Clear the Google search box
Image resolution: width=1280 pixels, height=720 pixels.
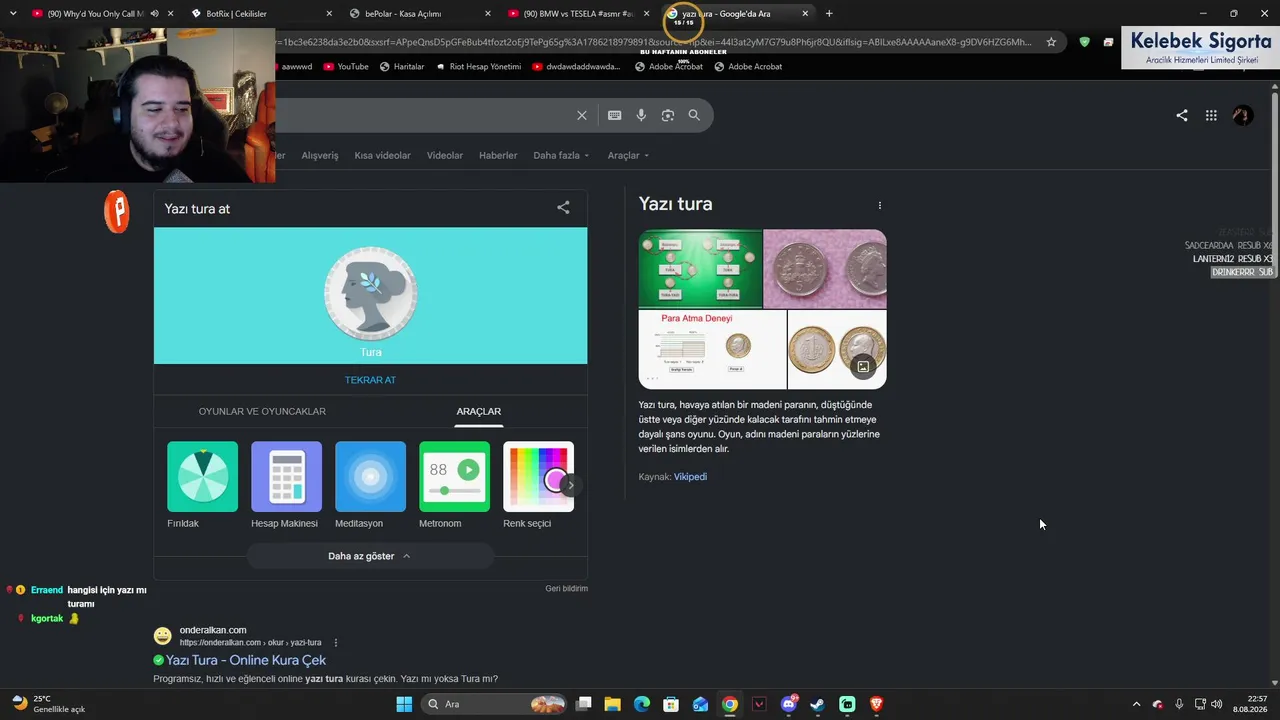[582, 115]
